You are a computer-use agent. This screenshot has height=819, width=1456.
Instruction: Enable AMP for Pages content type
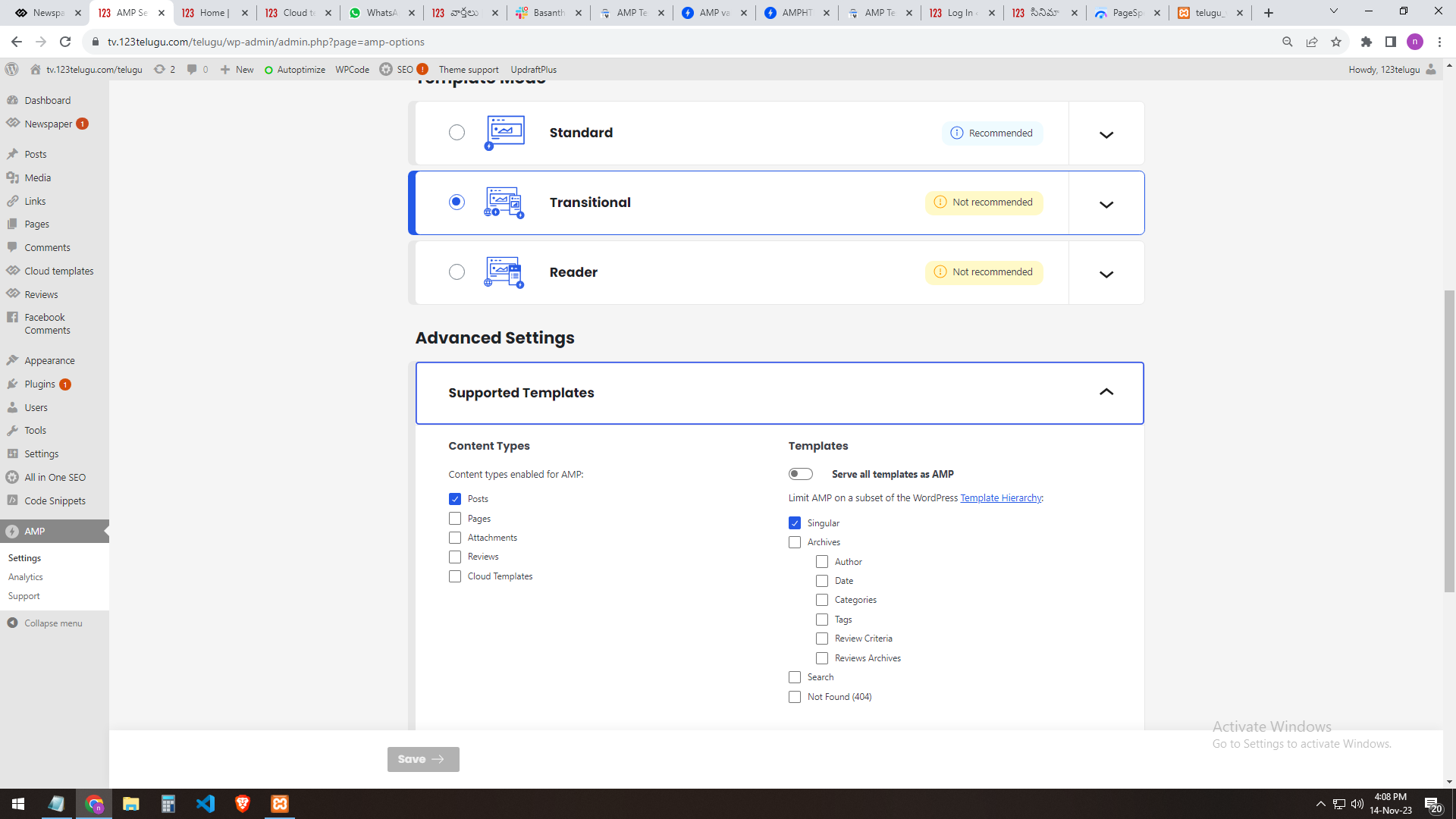click(x=455, y=519)
